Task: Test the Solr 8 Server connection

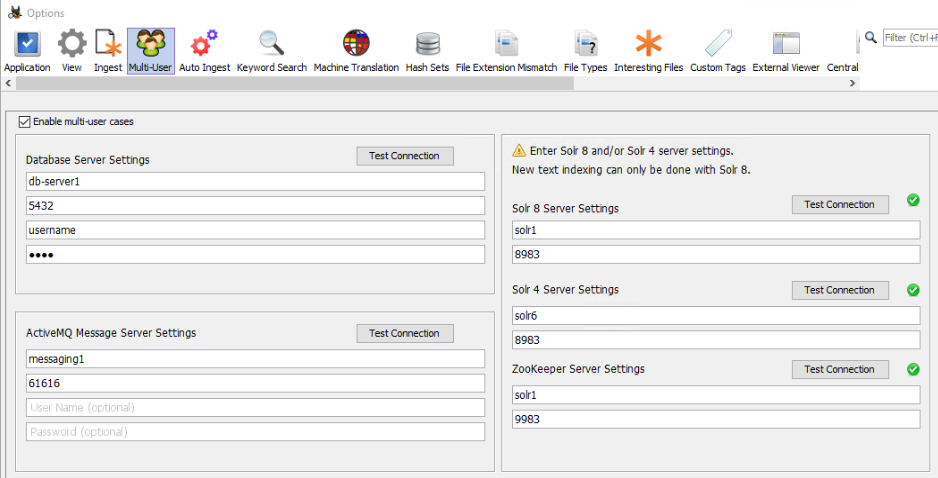Action: pyautogui.click(x=839, y=204)
